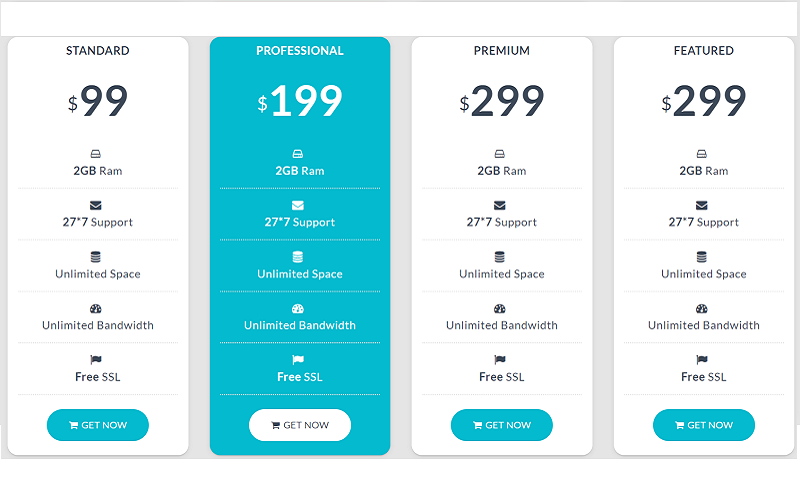The height and width of the screenshot is (500, 800).
Task: Click the database space icon in Professional plan
Action: coord(297,257)
